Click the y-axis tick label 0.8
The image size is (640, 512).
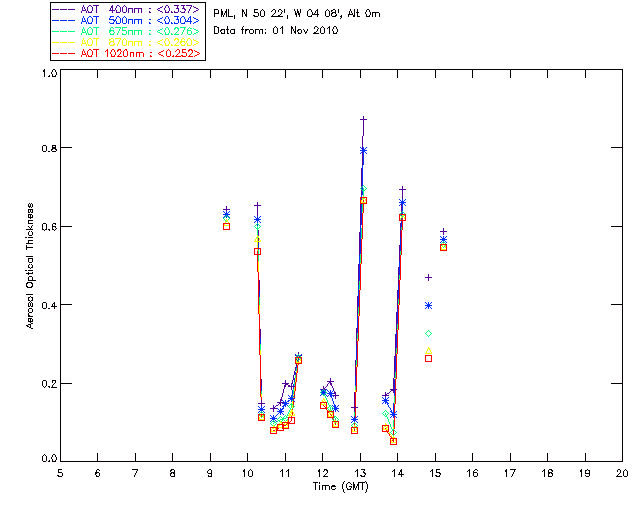49,148
